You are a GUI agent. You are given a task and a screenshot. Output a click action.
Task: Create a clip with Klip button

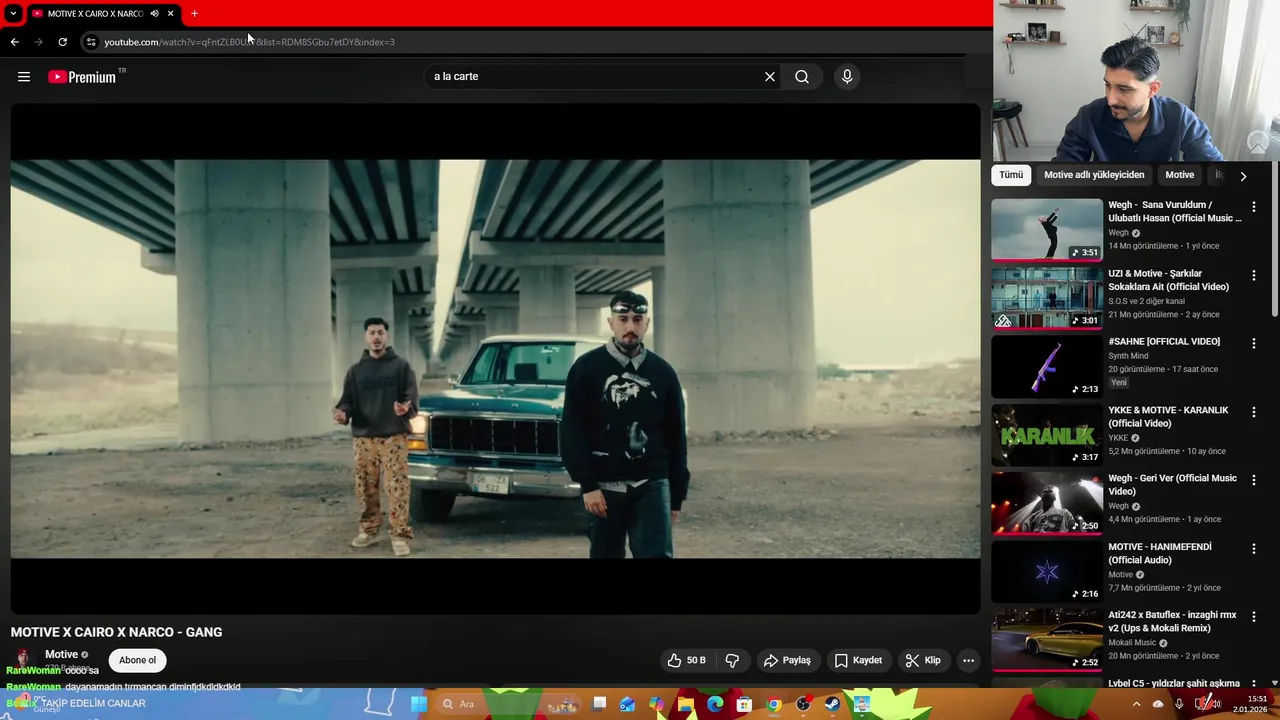[x=923, y=660]
